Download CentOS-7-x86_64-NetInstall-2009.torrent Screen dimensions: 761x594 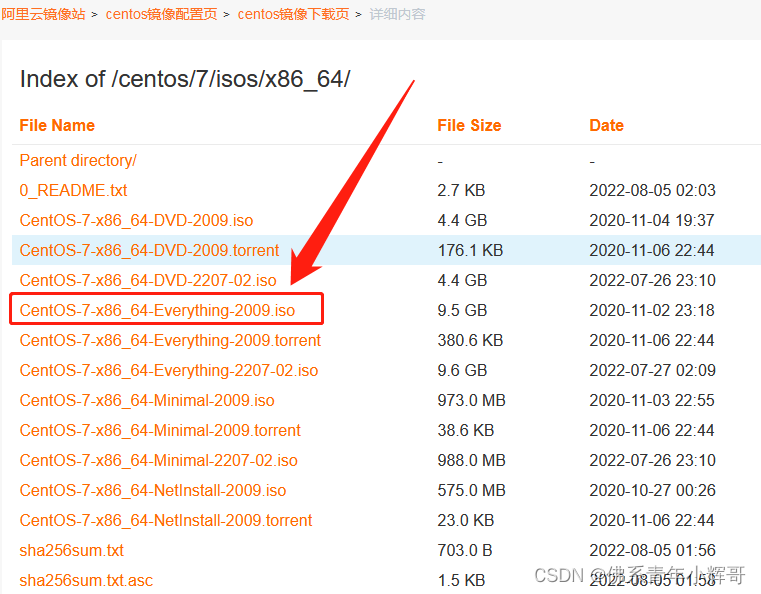[x=166, y=521]
